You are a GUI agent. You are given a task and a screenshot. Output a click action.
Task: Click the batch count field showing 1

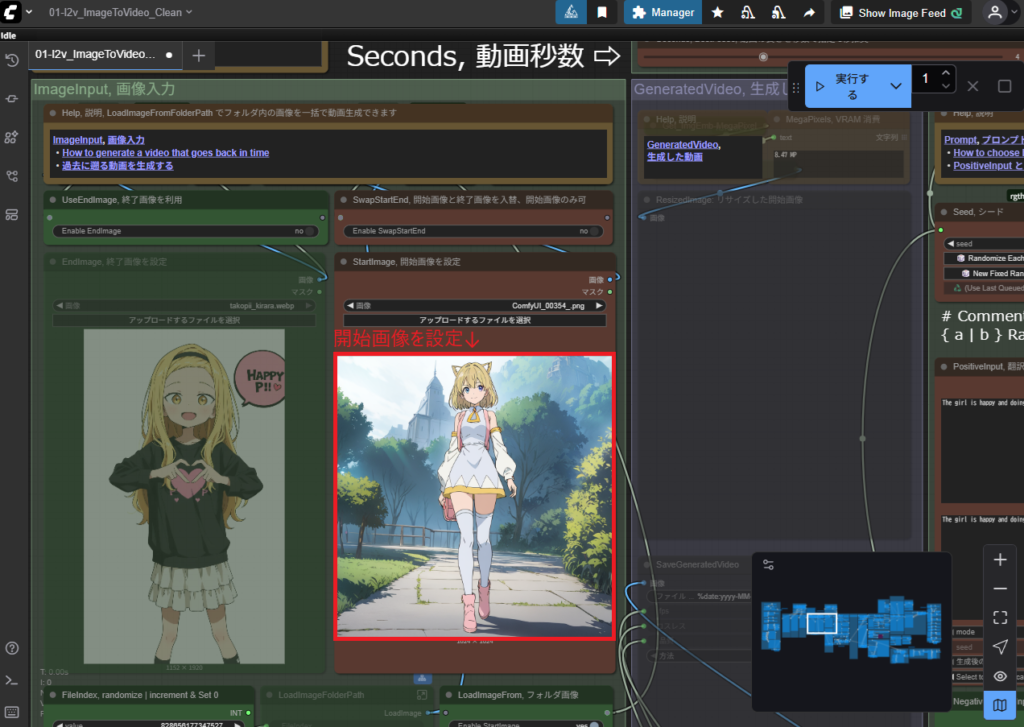pos(925,79)
